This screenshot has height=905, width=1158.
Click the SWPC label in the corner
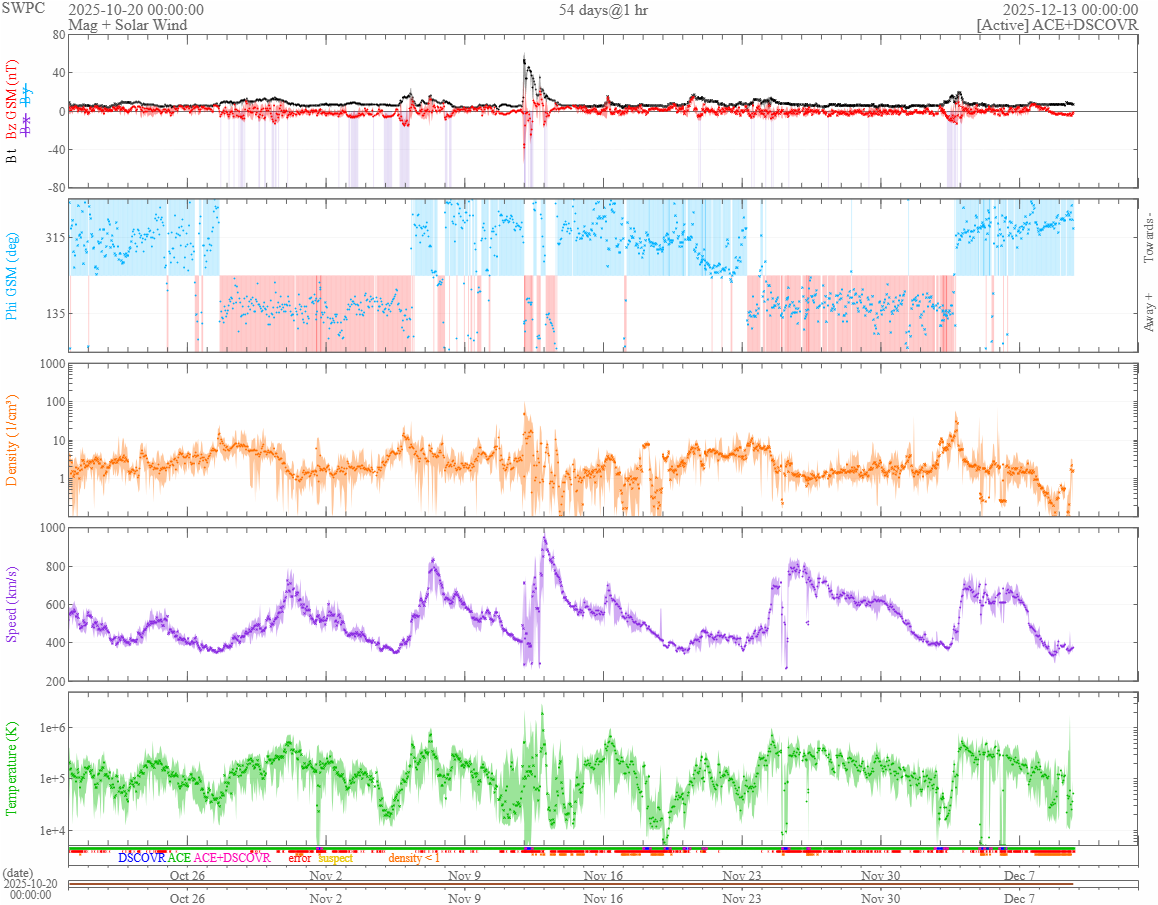tap(23, 8)
